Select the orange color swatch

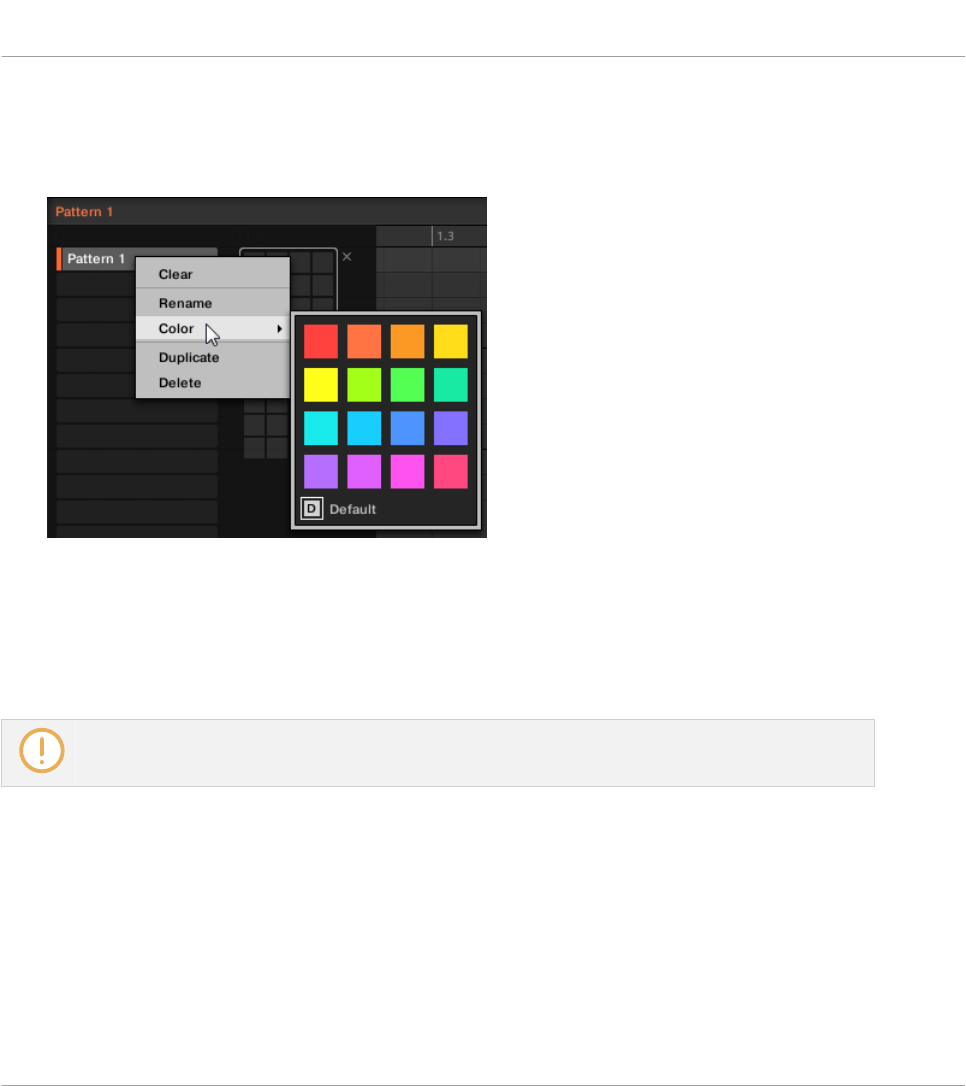(407, 341)
